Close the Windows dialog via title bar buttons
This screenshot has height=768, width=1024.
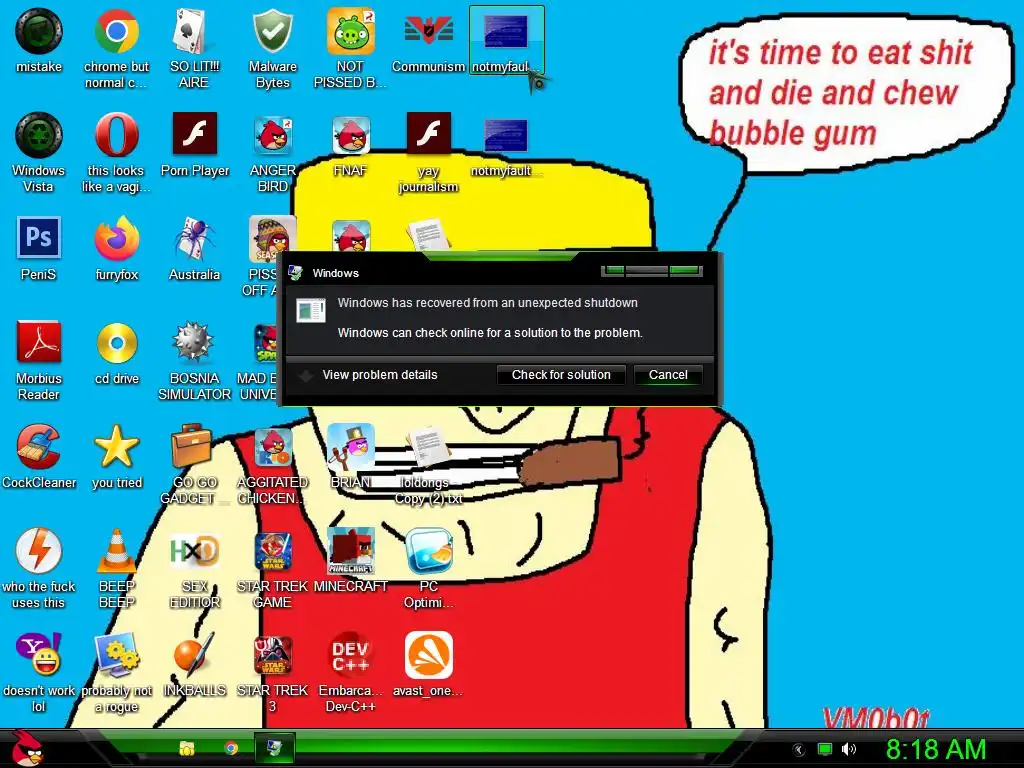(685, 270)
